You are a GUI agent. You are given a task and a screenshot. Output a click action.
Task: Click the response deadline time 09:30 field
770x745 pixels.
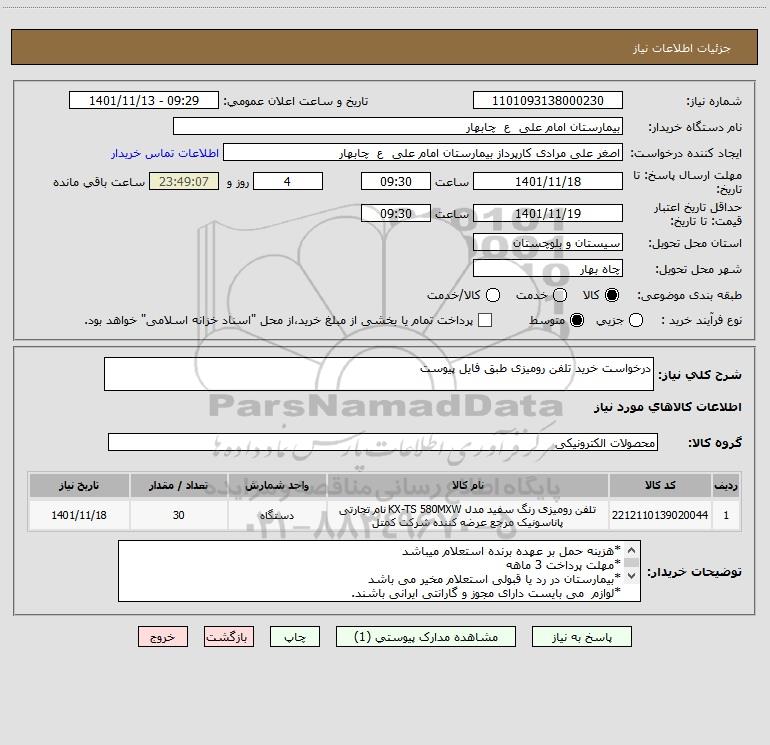[x=396, y=181]
